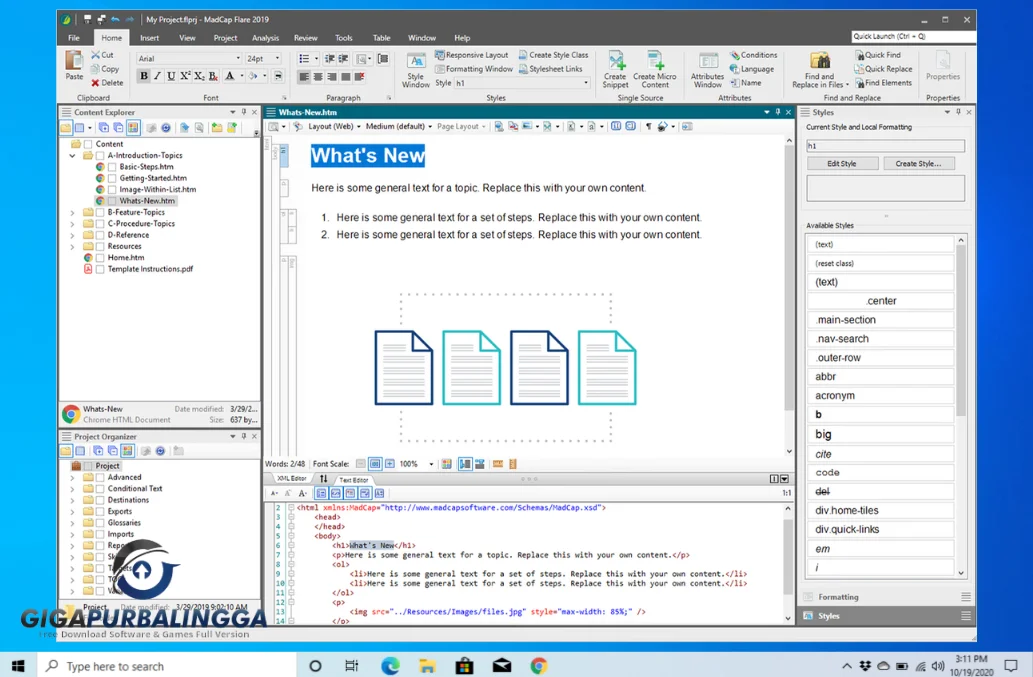Show paragraph markers in editor toolbar

tap(648, 126)
